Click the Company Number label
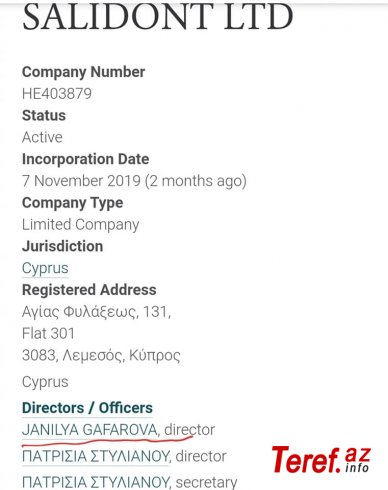This screenshot has height=490, width=388. 83,72
